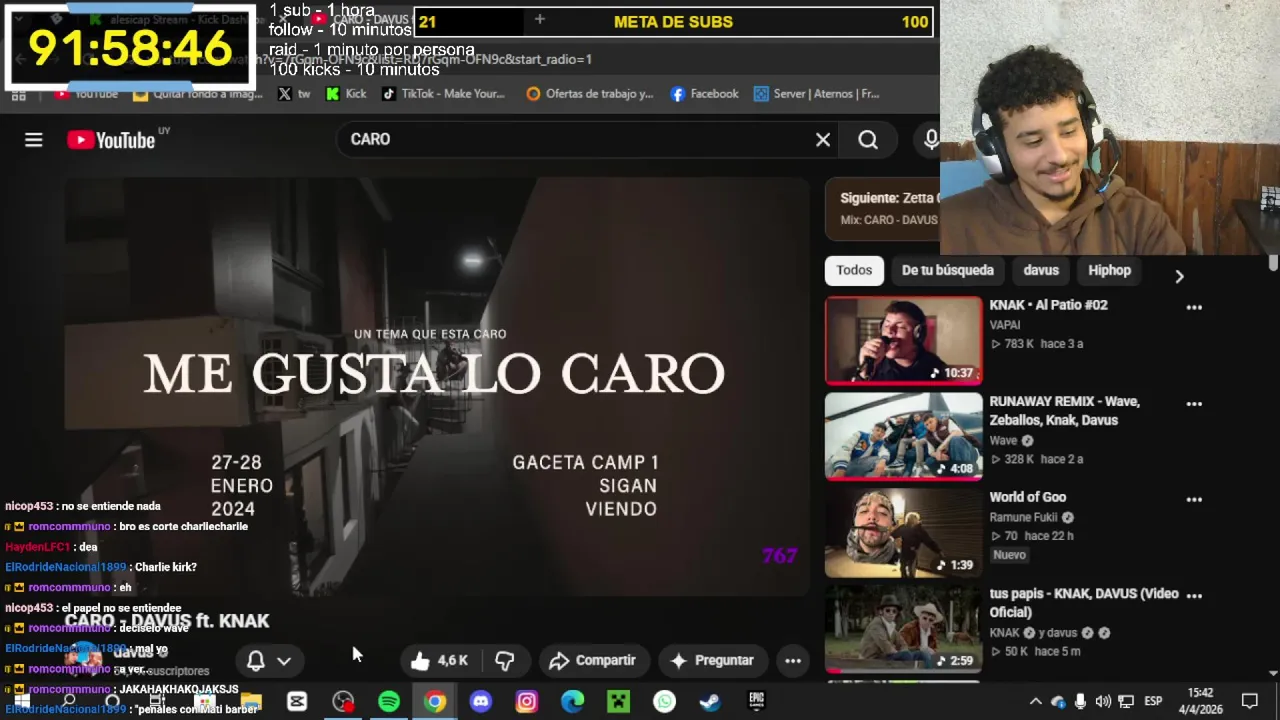Open the Kick bookmark
Viewport: 1280px width, 720px height.
(x=345, y=94)
